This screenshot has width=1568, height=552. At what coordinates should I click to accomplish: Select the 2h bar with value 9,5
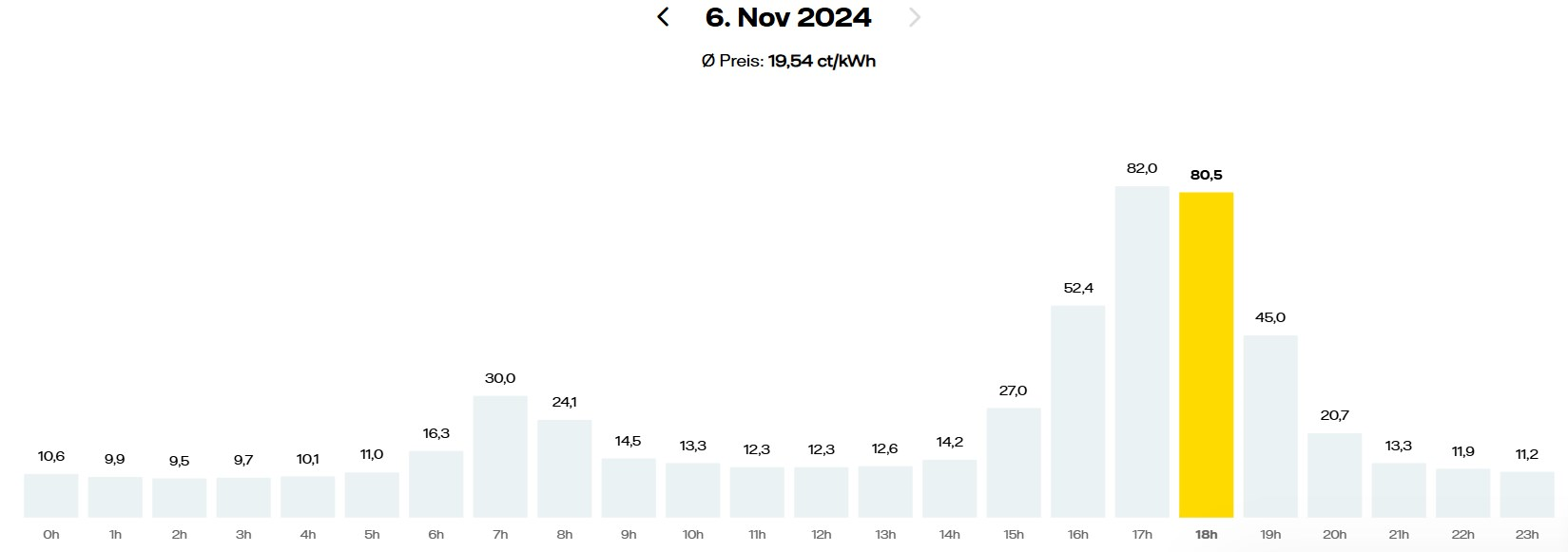pos(180,498)
